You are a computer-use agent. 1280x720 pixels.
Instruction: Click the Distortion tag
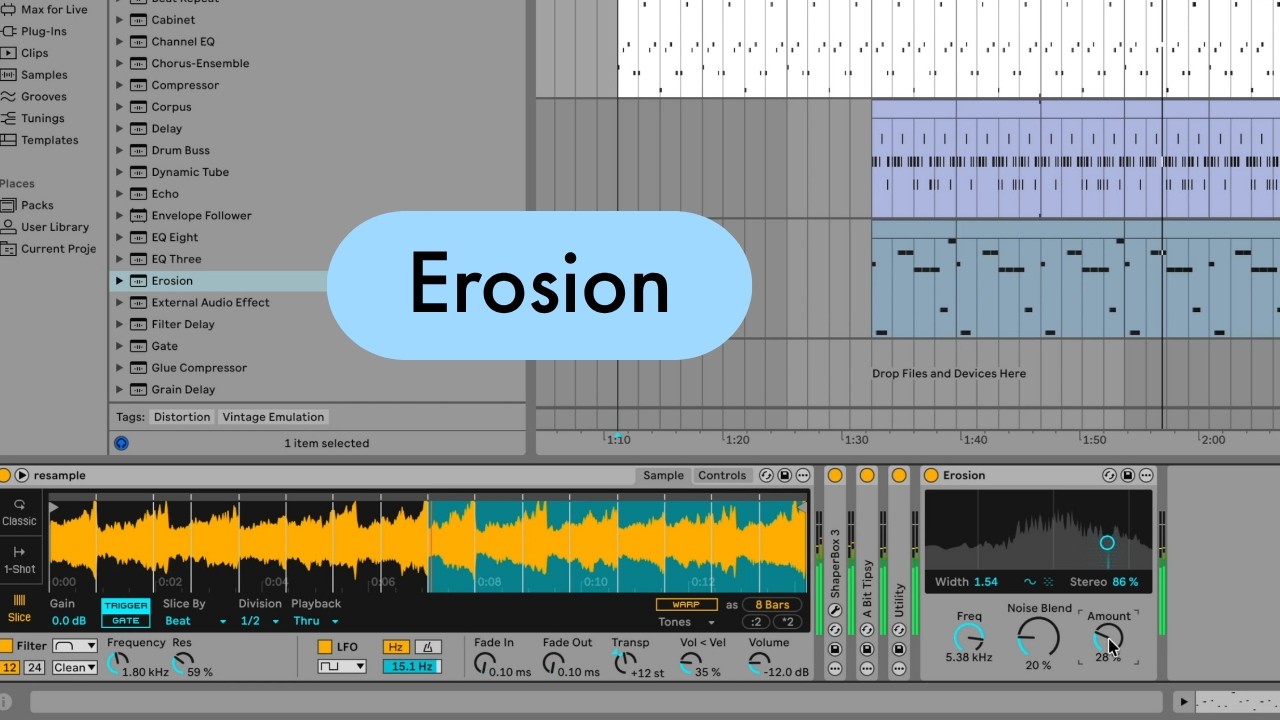[182, 417]
